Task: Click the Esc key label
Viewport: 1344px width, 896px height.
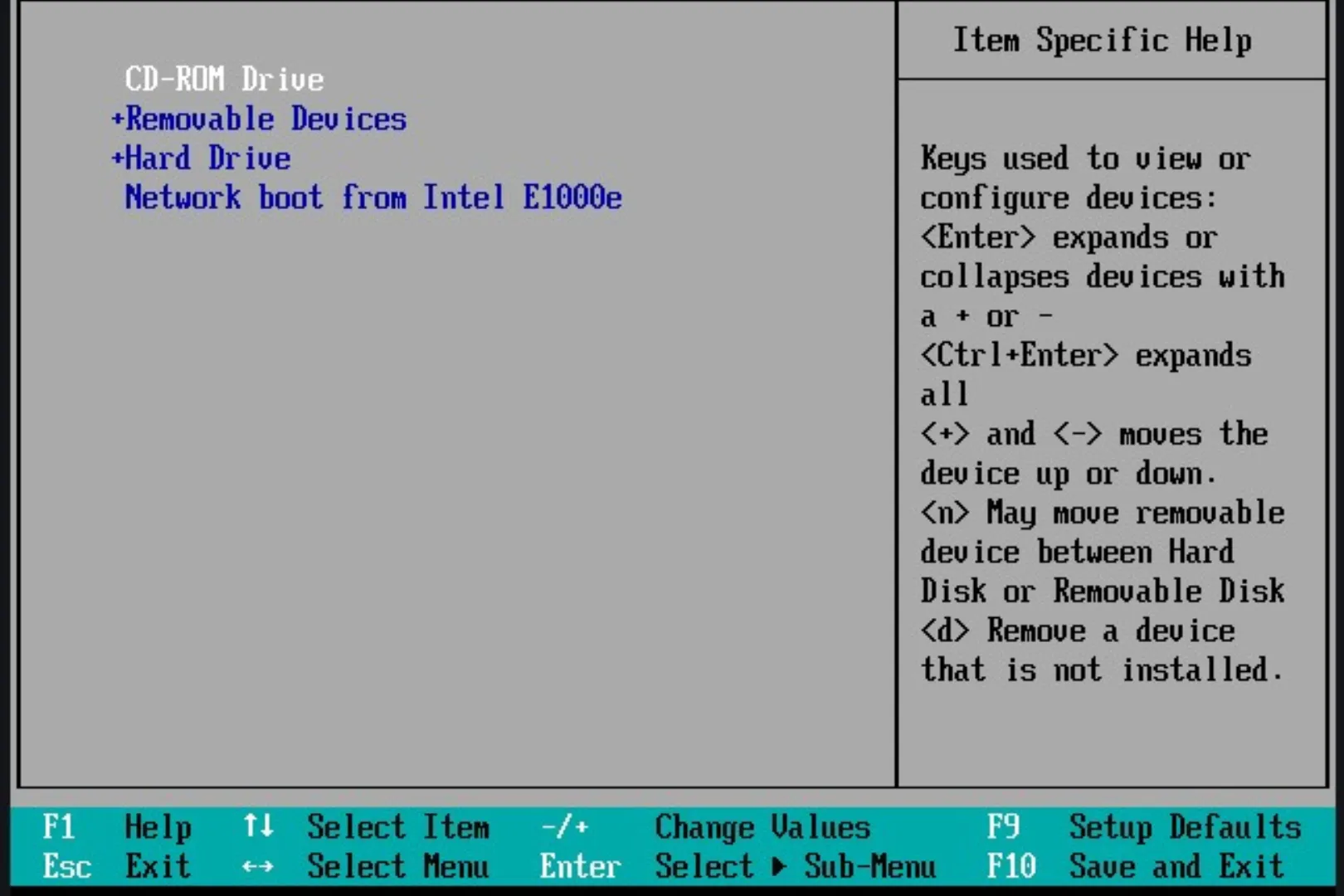Action: click(66, 867)
